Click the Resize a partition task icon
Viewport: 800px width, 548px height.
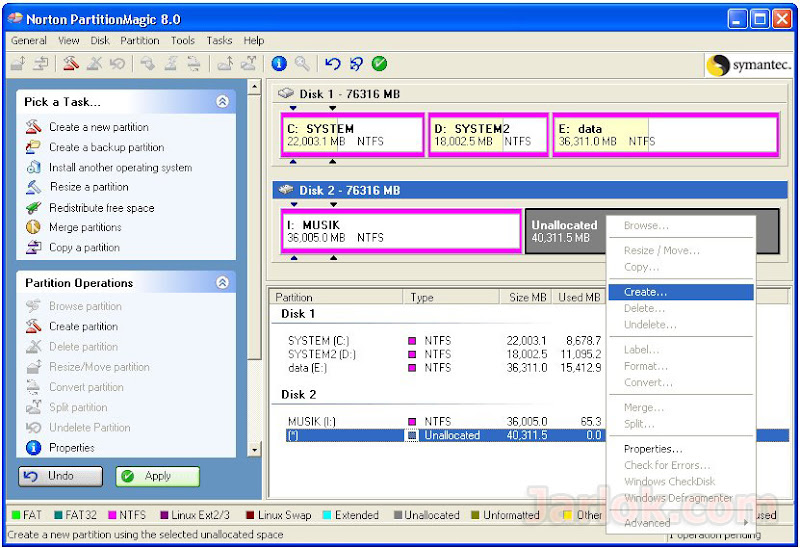click(x=34, y=187)
